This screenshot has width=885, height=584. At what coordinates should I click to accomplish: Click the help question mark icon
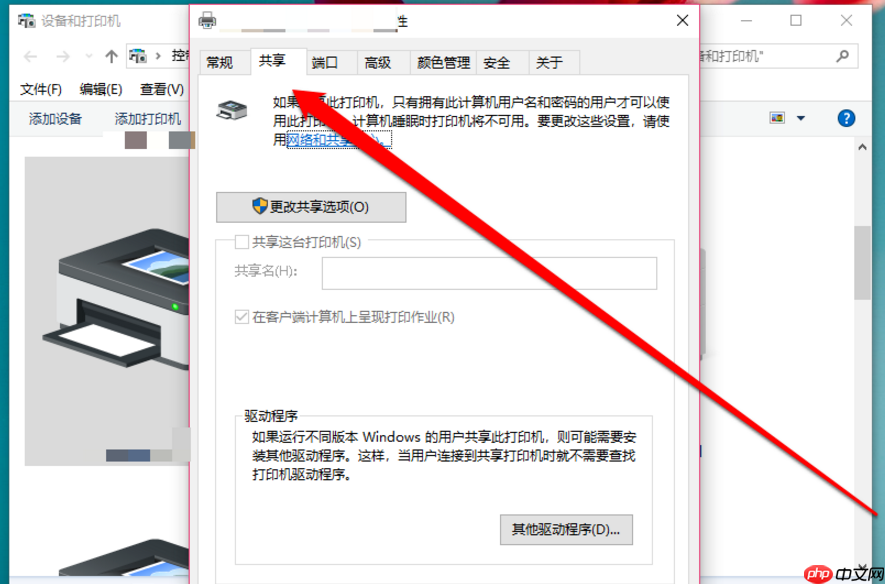pos(846,117)
